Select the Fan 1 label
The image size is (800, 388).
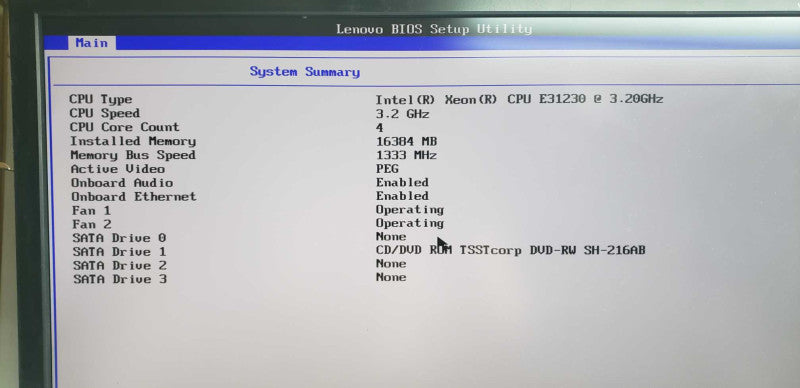91,210
